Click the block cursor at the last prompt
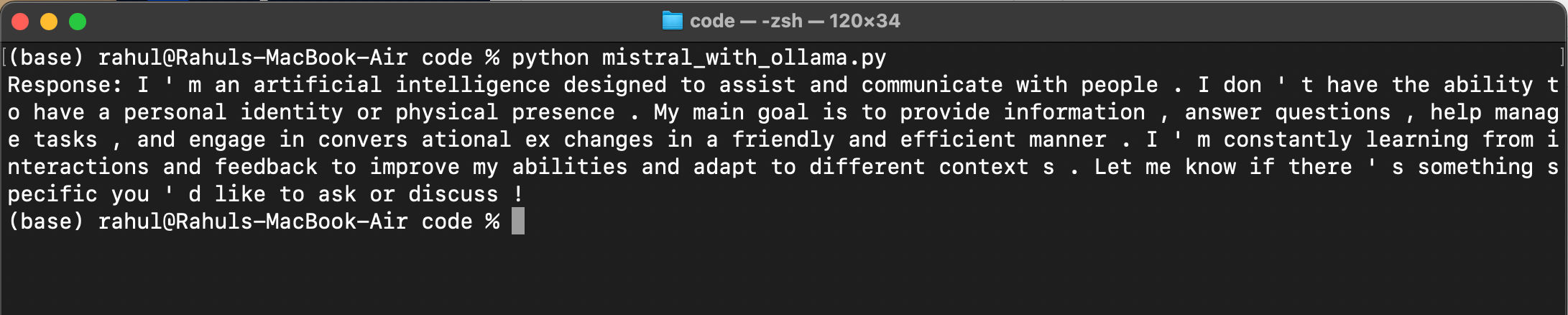 pos(517,221)
